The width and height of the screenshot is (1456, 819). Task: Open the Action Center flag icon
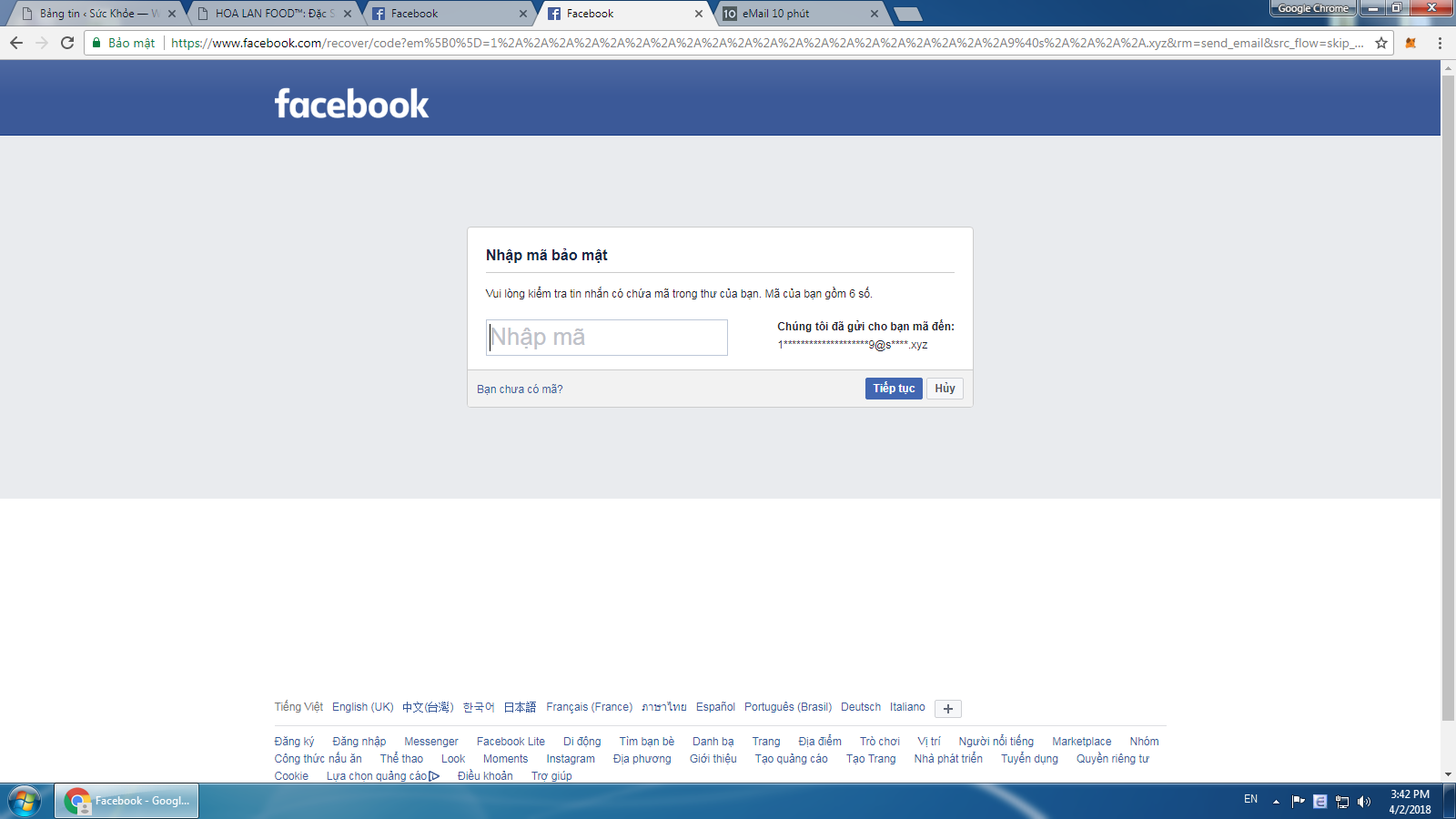pos(1298,801)
